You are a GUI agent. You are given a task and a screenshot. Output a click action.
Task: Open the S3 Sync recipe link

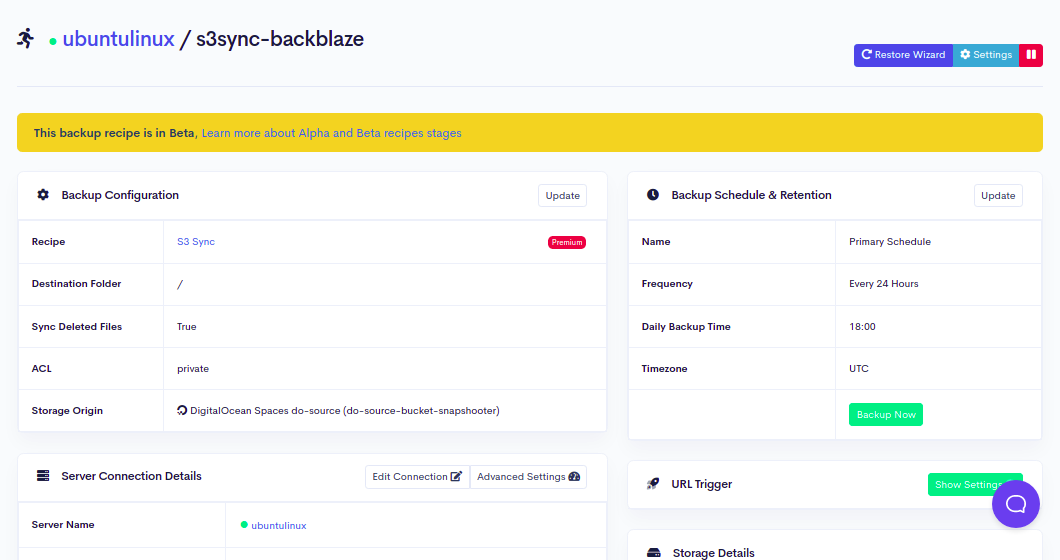(196, 241)
